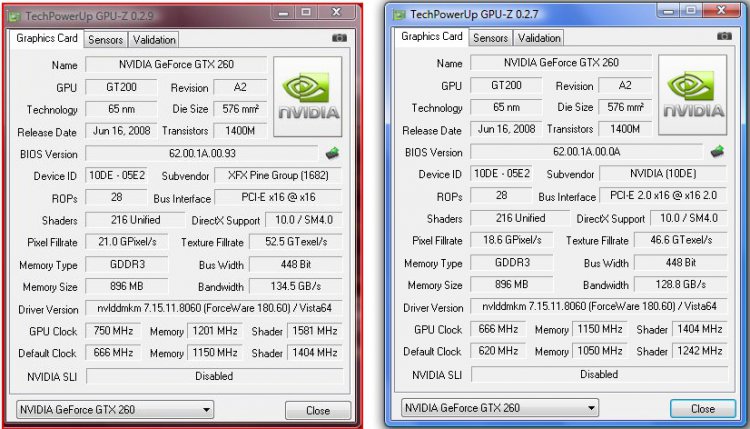This screenshot has width=750, height=429.
Task: Click Bus Width 448 Bit in GPU-Z 0.2.9
Action: click(x=296, y=264)
